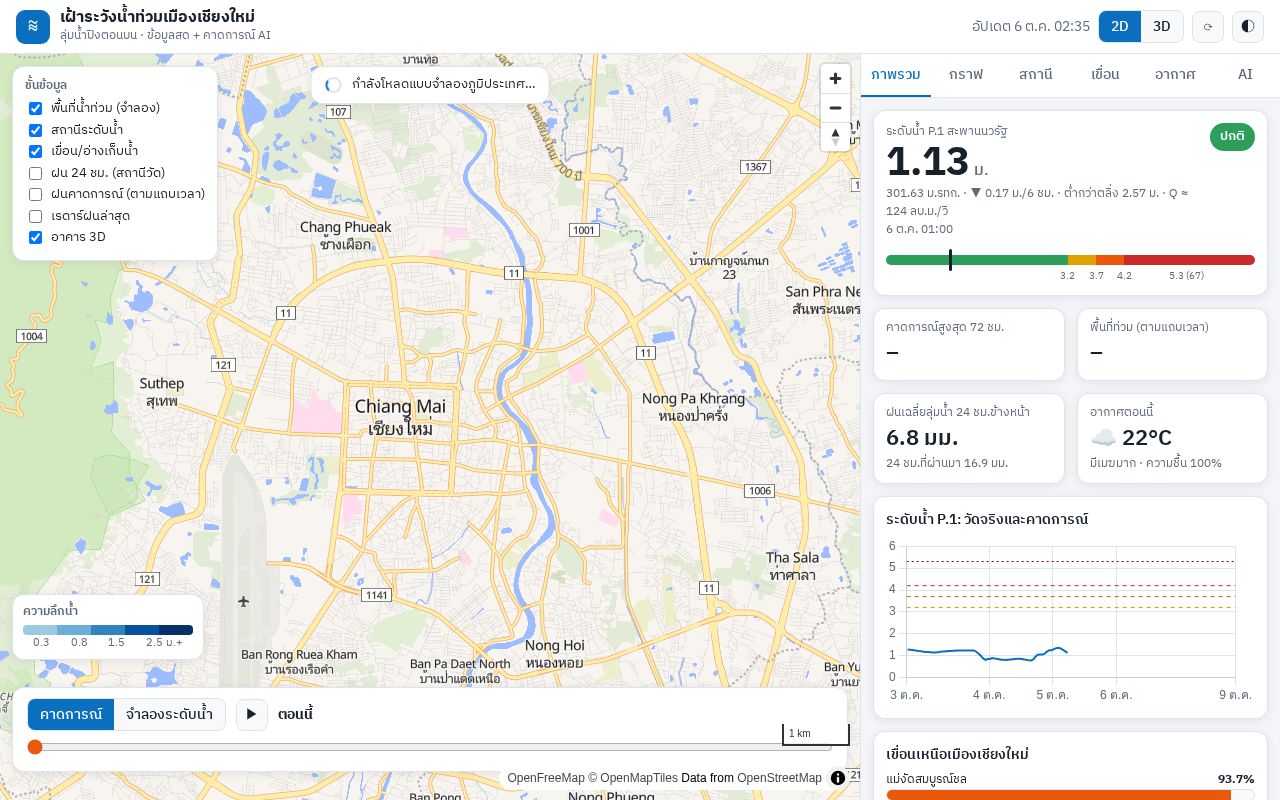The image size is (1280, 800).
Task: Click the ปกติ status badge
Action: 1232,137
